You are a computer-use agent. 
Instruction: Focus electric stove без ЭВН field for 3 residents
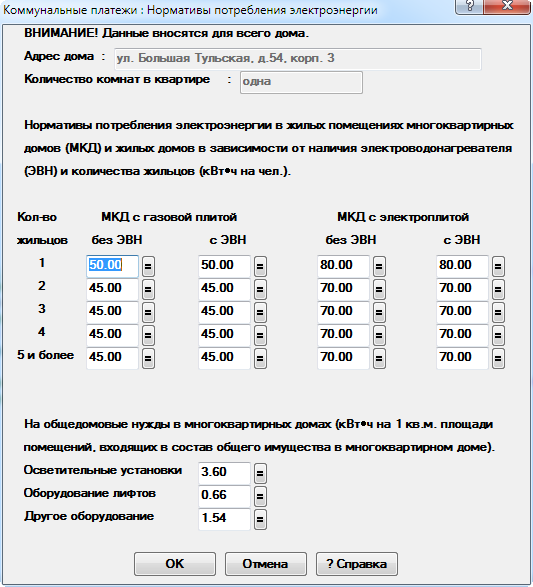pyautogui.click(x=343, y=312)
